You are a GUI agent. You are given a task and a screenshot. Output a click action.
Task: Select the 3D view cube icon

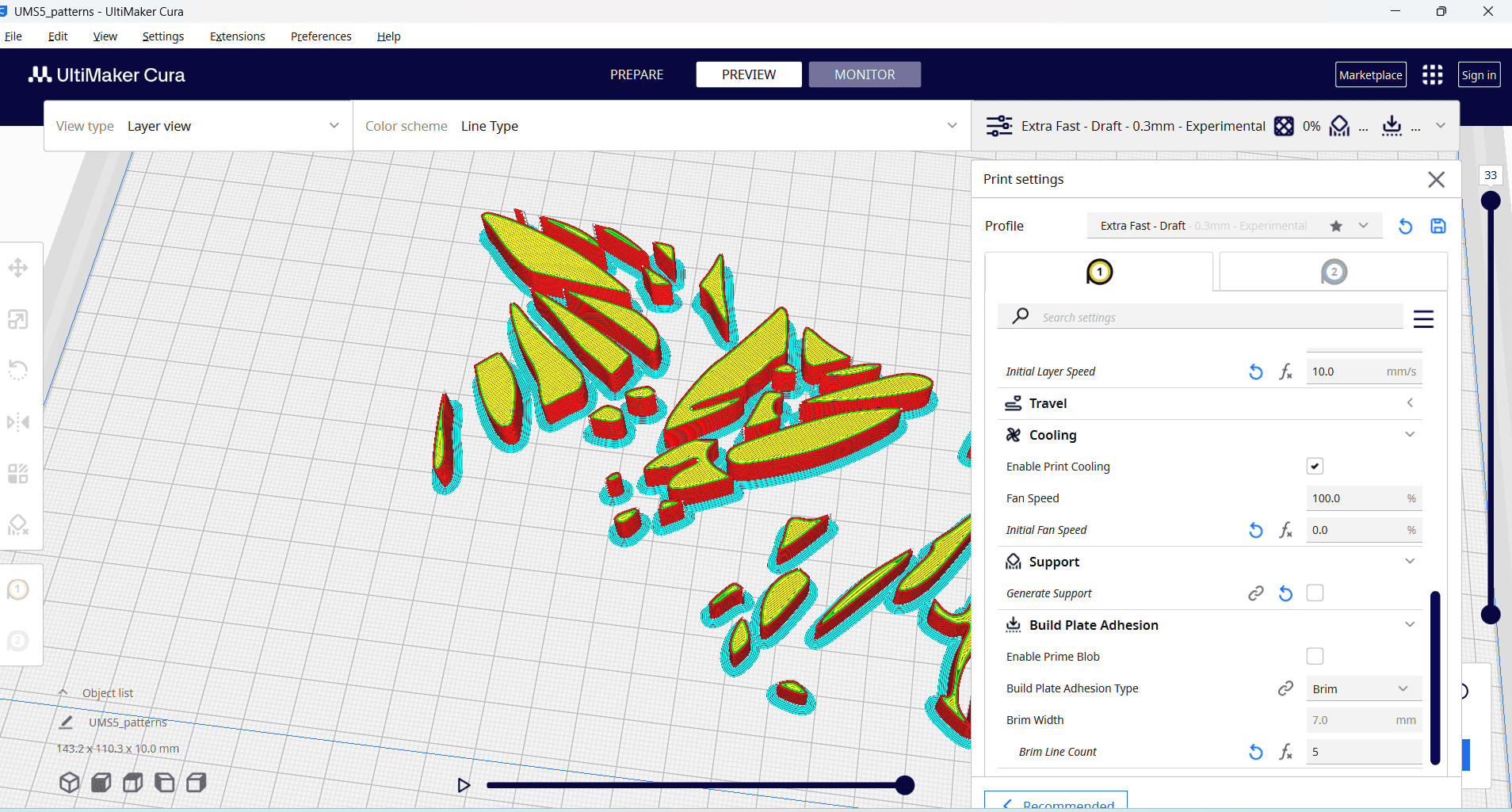click(x=70, y=783)
